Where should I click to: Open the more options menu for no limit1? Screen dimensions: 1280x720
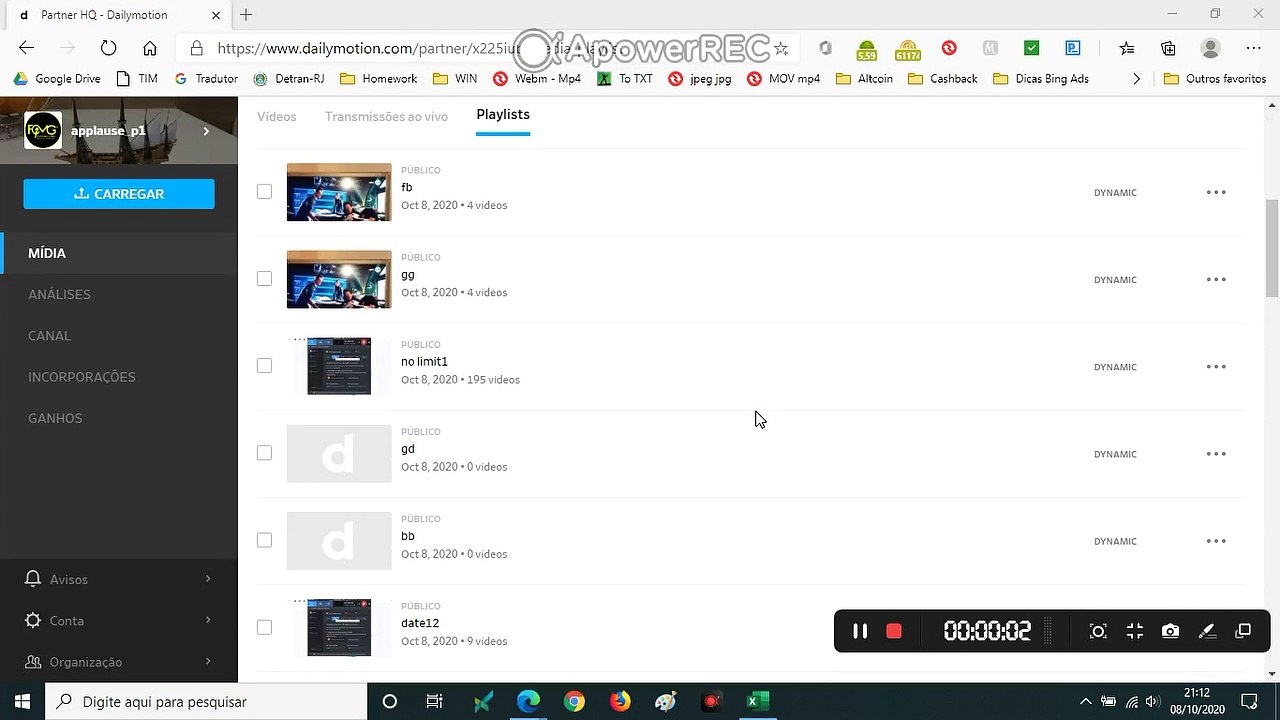click(1216, 366)
